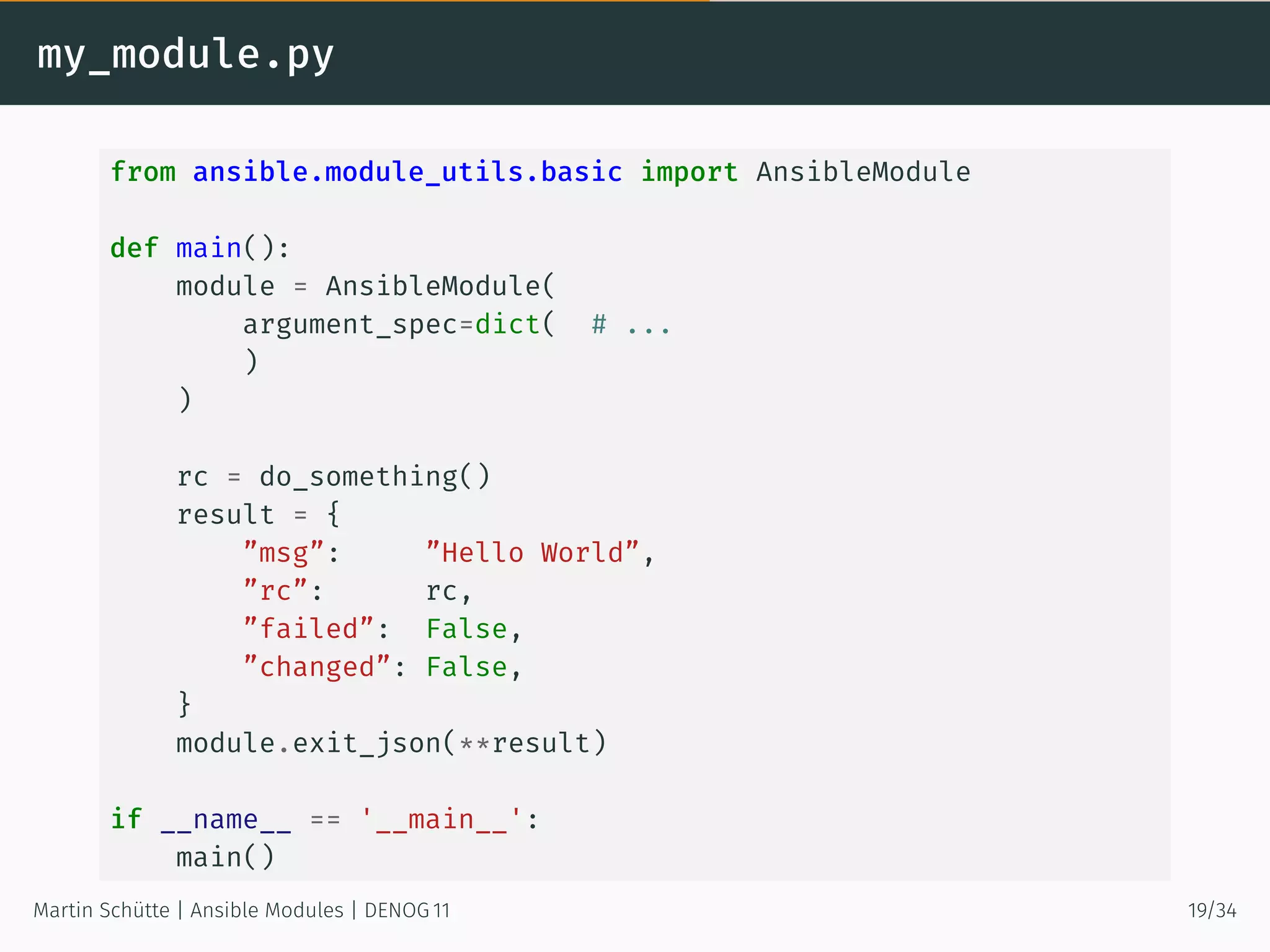Click the '"rc":' dictionary key
The width and height of the screenshot is (1270, 952).
tap(283, 591)
